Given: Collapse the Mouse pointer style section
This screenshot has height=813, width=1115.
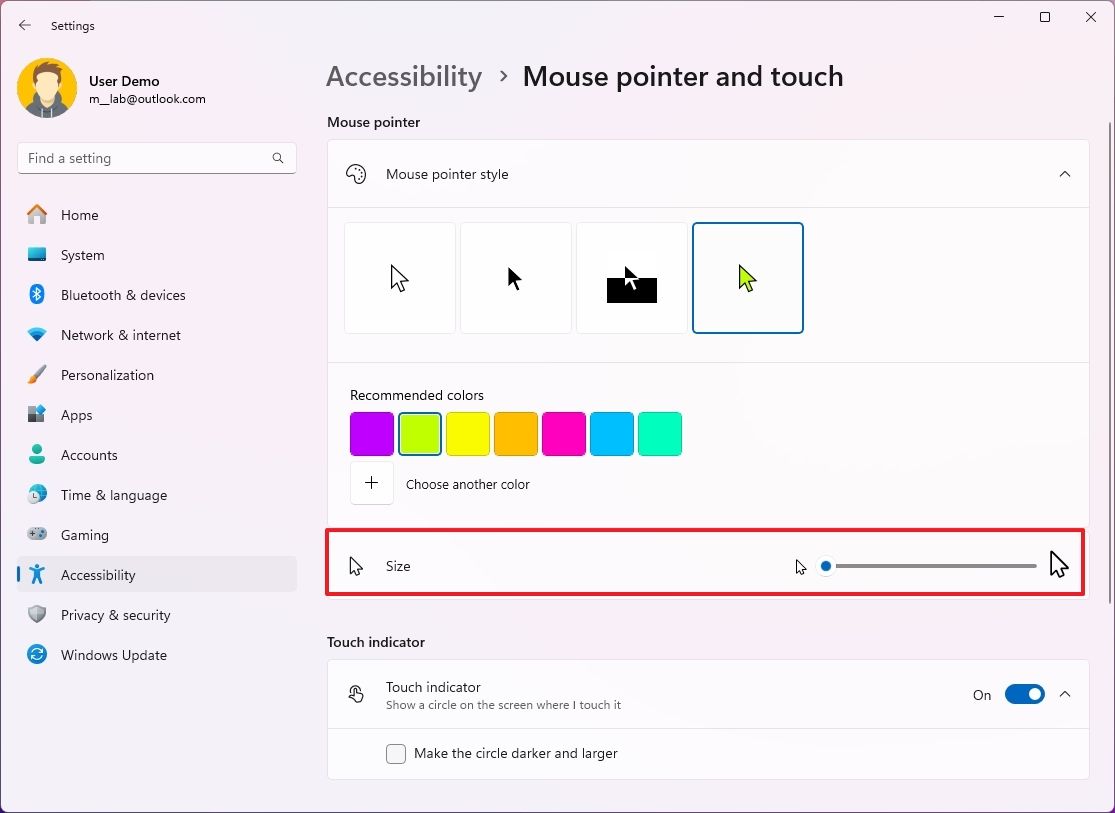Looking at the screenshot, I should point(1065,173).
